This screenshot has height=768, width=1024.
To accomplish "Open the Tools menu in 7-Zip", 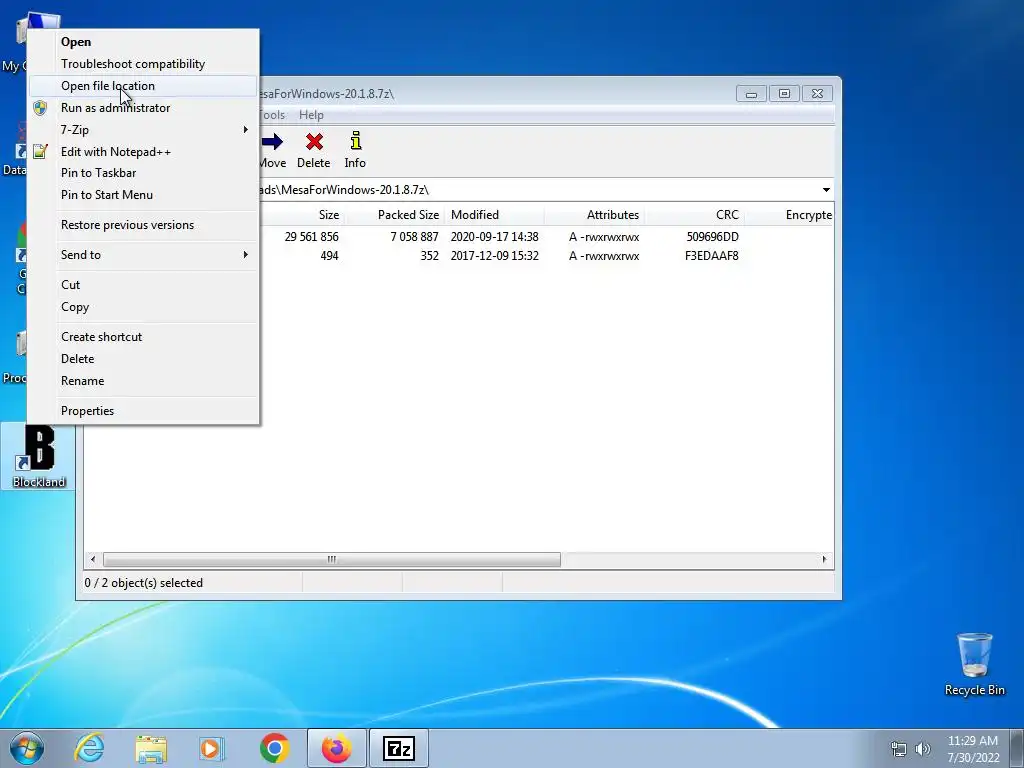I will tap(272, 115).
